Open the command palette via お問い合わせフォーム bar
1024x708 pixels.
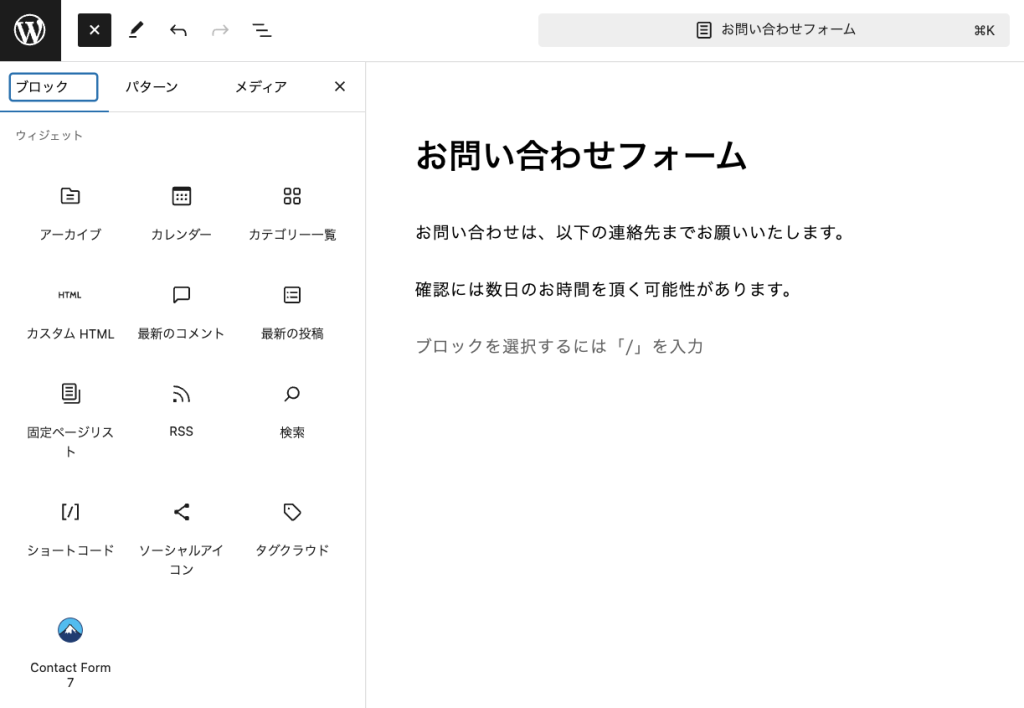[776, 30]
